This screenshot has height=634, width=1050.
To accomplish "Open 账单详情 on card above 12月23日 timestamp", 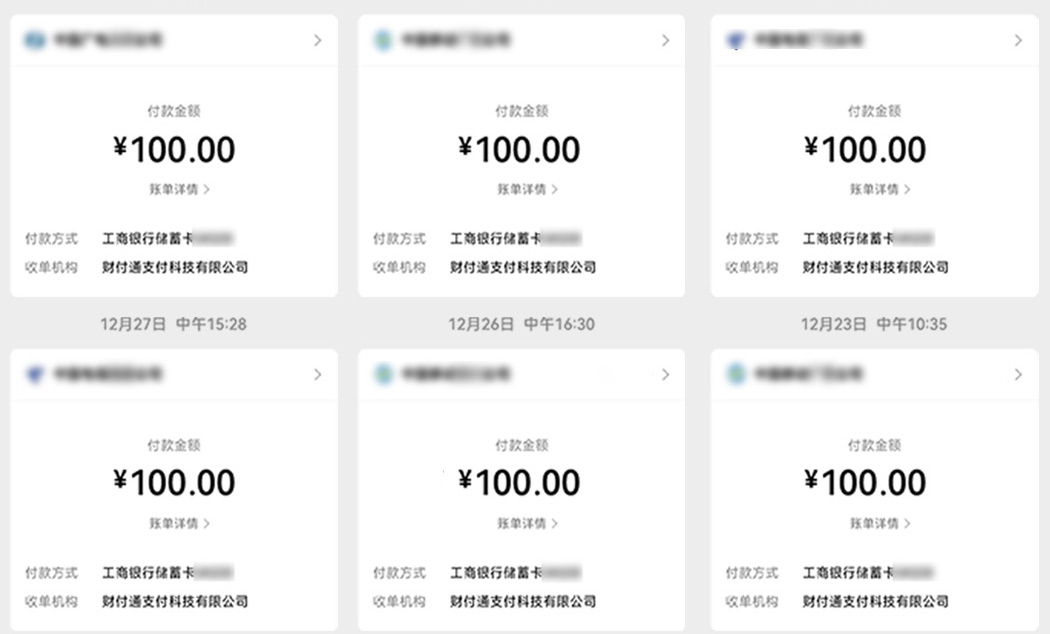I will coord(880,189).
